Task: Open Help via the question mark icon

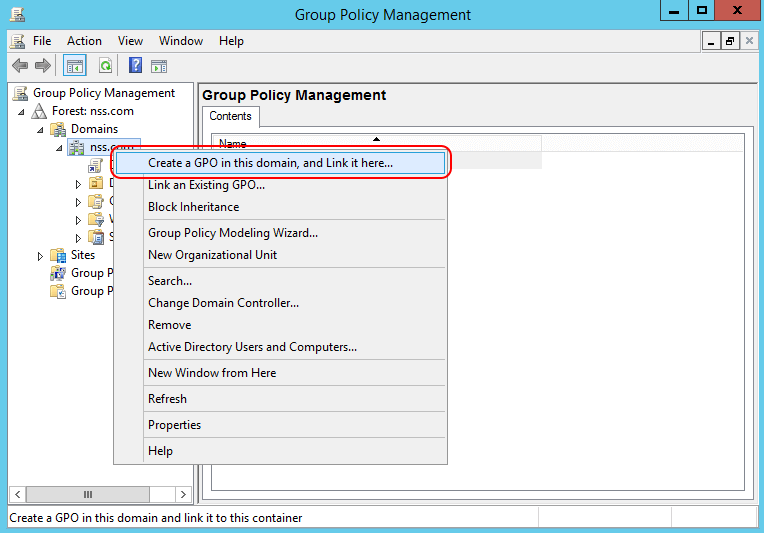Action: (135, 66)
